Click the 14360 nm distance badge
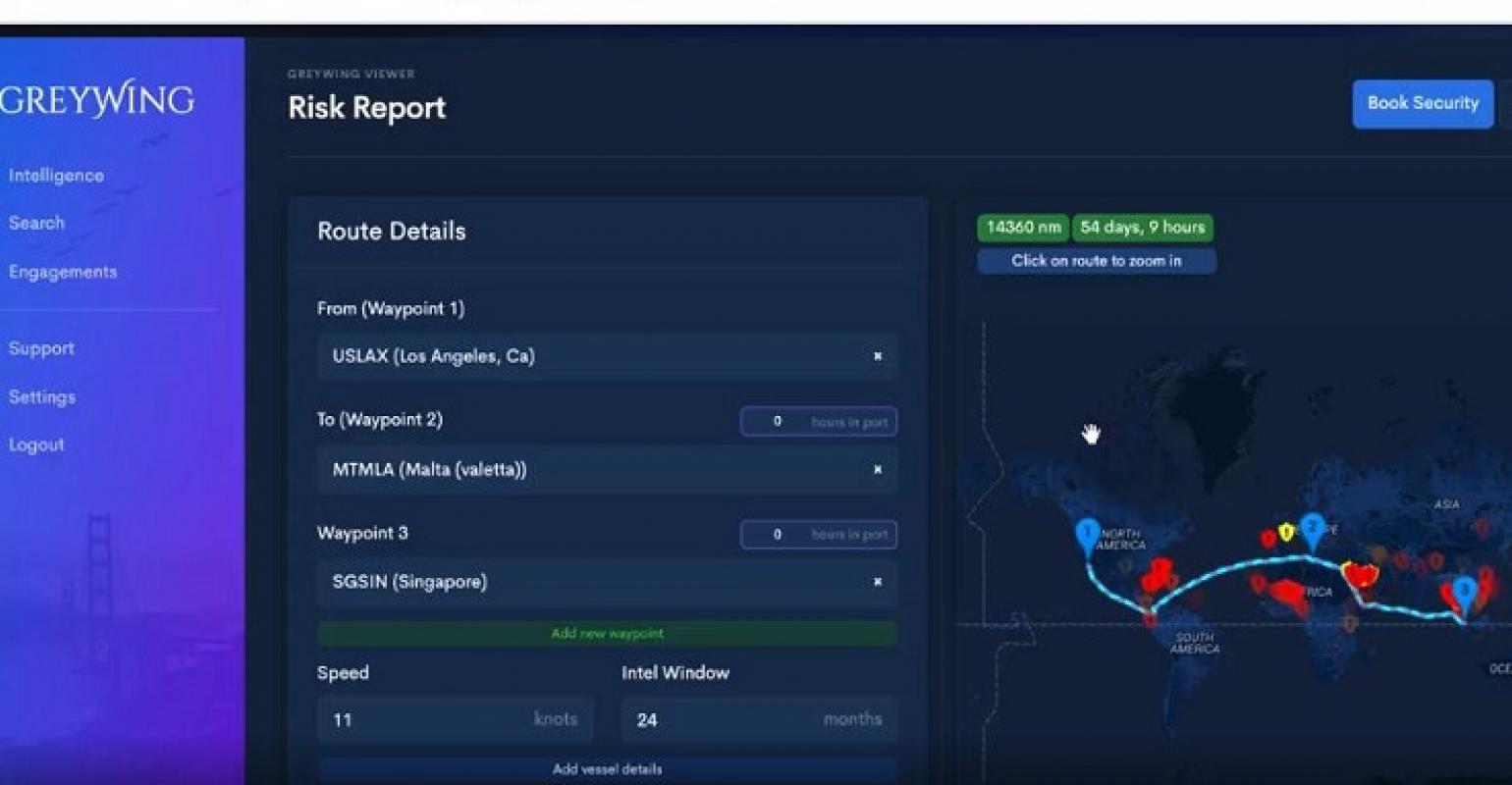Screen dimensions: 1512x785 pos(1023,228)
